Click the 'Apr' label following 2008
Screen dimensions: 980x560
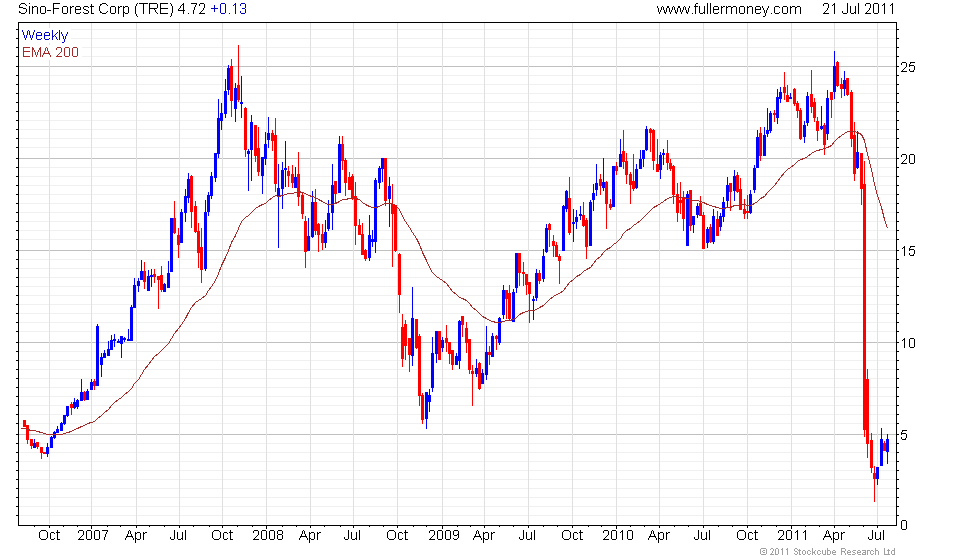pos(310,536)
